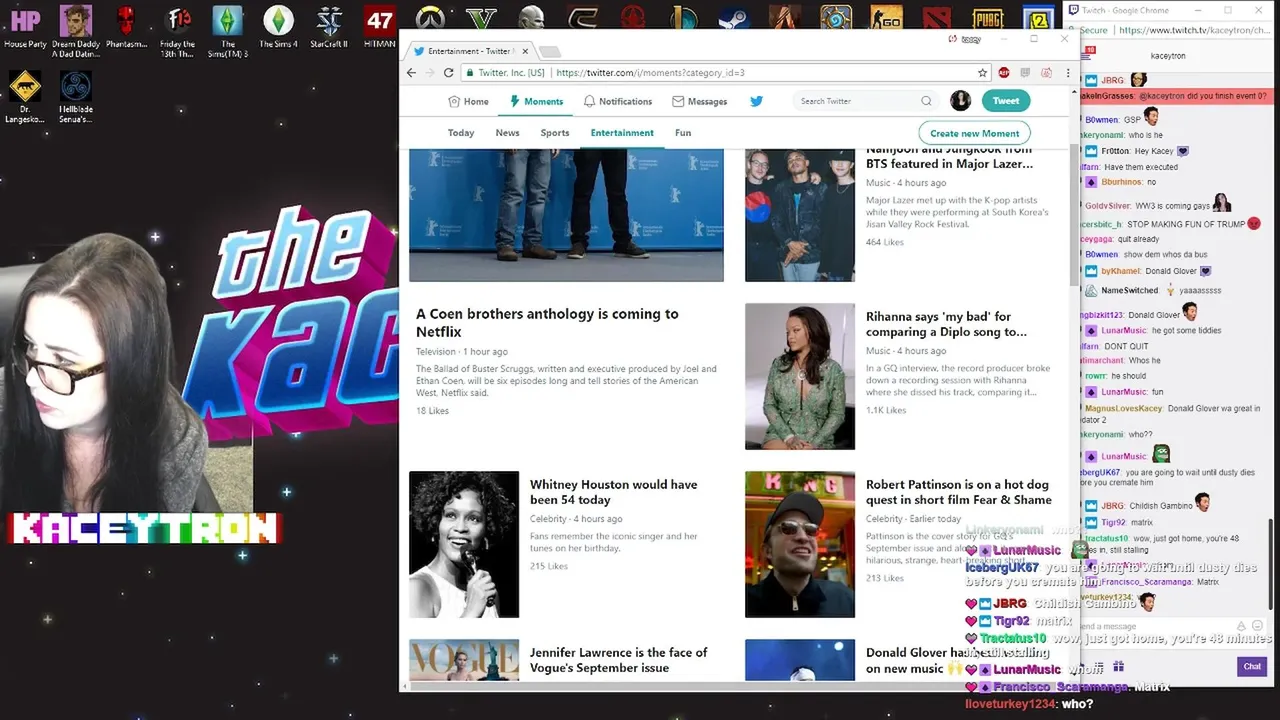The image size is (1280, 720).
Task: Open the gift icon below Twitch chat
Action: coord(1118,666)
